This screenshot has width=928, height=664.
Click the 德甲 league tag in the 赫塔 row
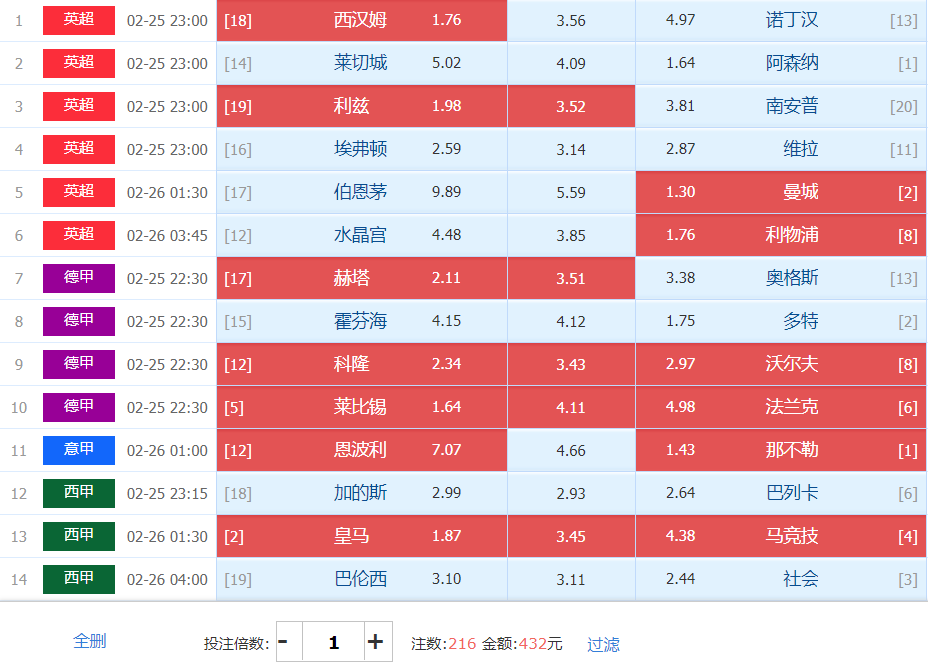[x=79, y=278]
